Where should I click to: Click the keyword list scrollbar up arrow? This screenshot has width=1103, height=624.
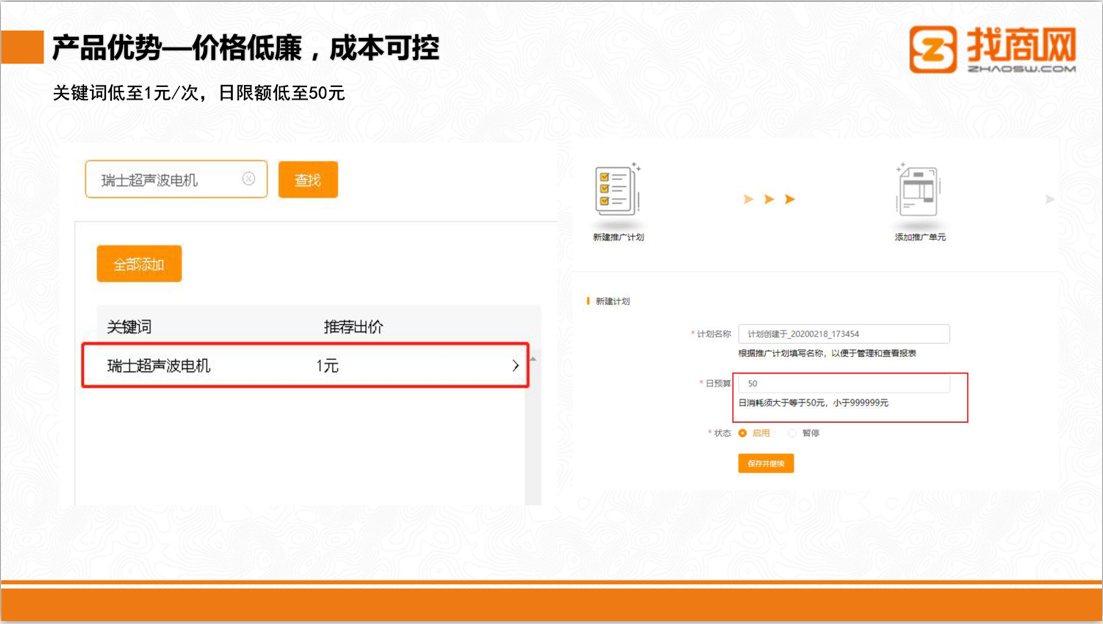(533, 358)
